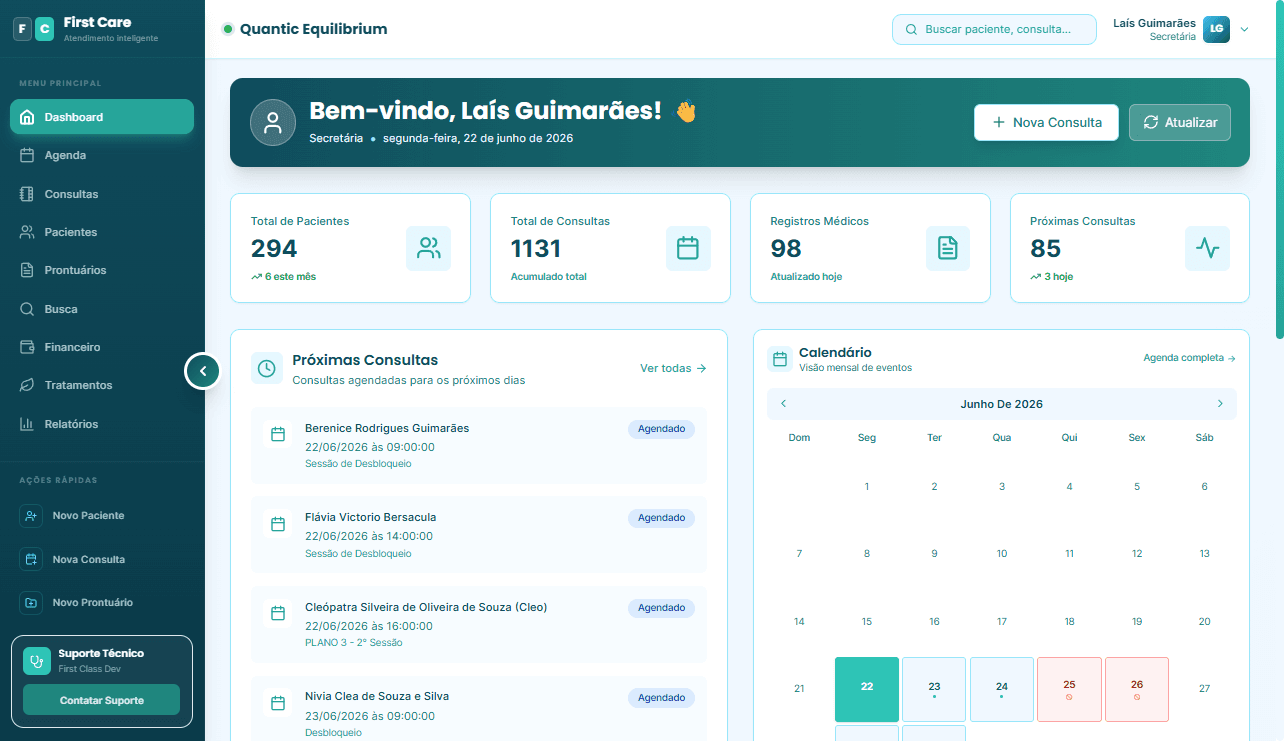This screenshot has height=741, width=1284.
Task: Select day 26 in the calendar
Action: click(1137, 689)
